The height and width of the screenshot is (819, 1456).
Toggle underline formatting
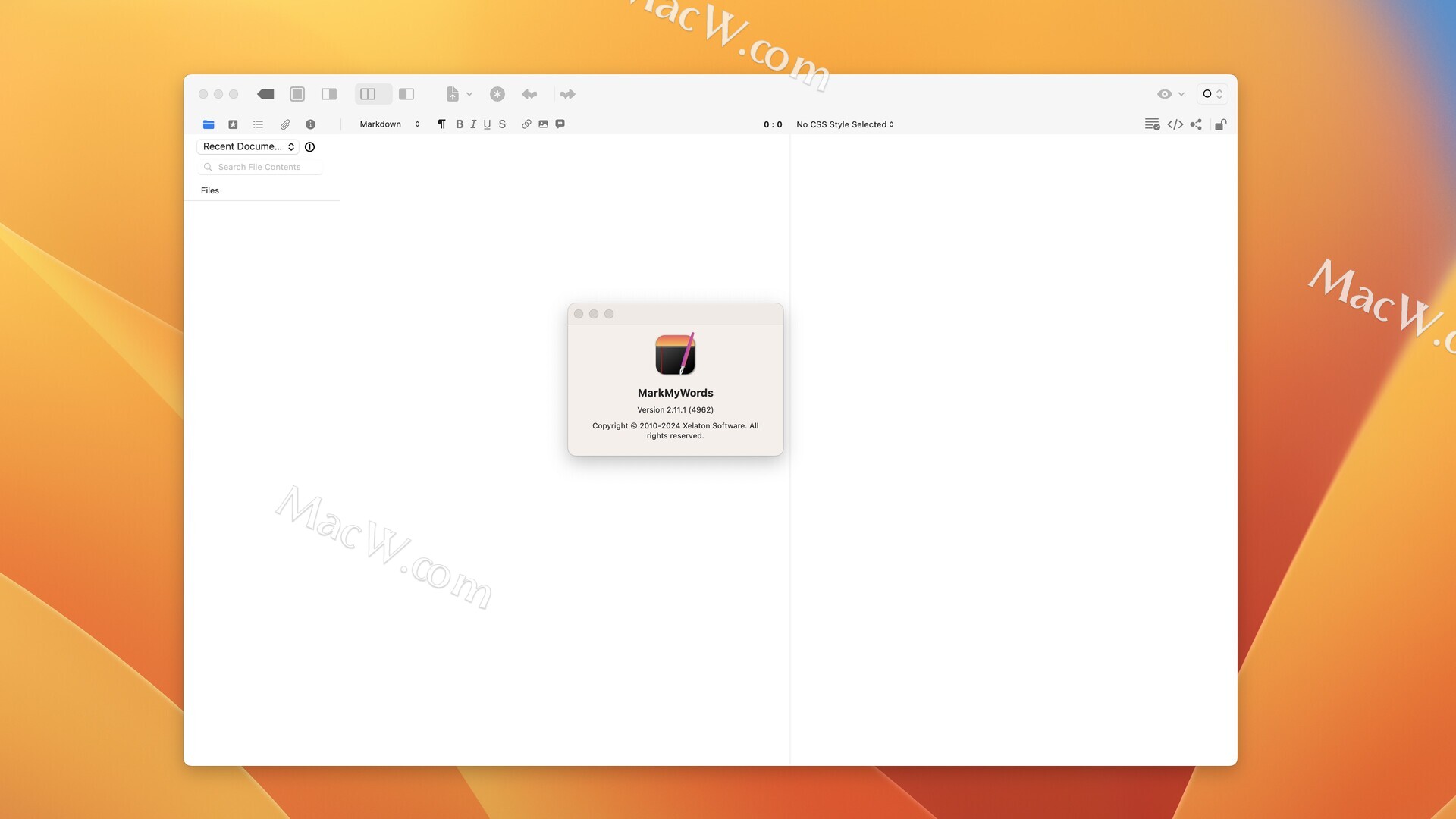(487, 124)
